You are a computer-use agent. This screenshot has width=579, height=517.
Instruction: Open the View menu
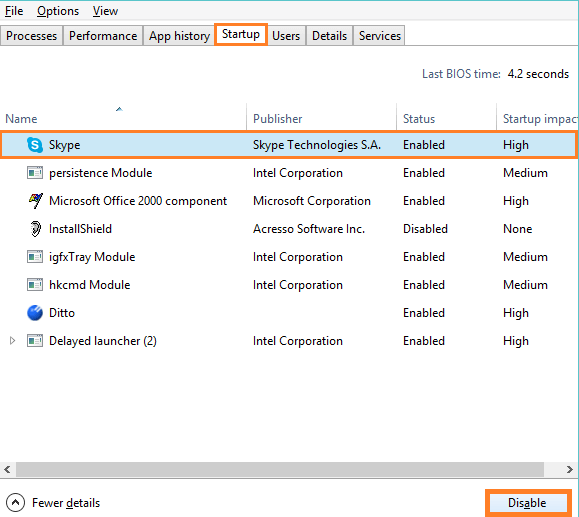coord(105,11)
